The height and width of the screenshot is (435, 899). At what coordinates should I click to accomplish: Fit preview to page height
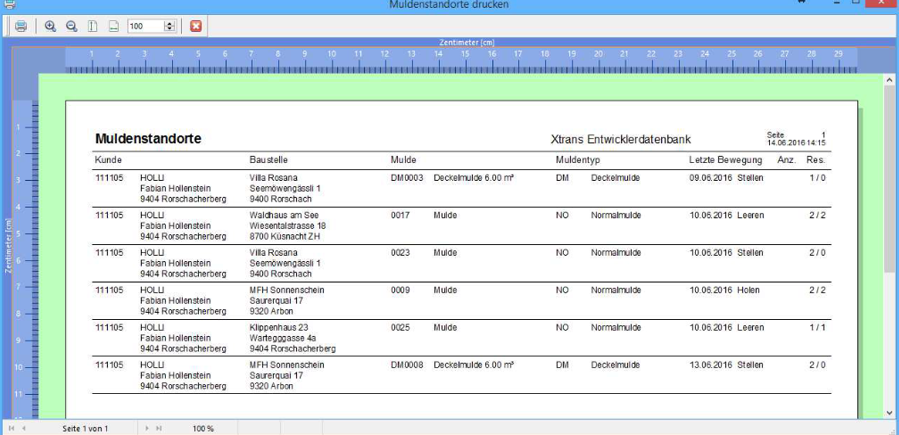click(x=93, y=26)
